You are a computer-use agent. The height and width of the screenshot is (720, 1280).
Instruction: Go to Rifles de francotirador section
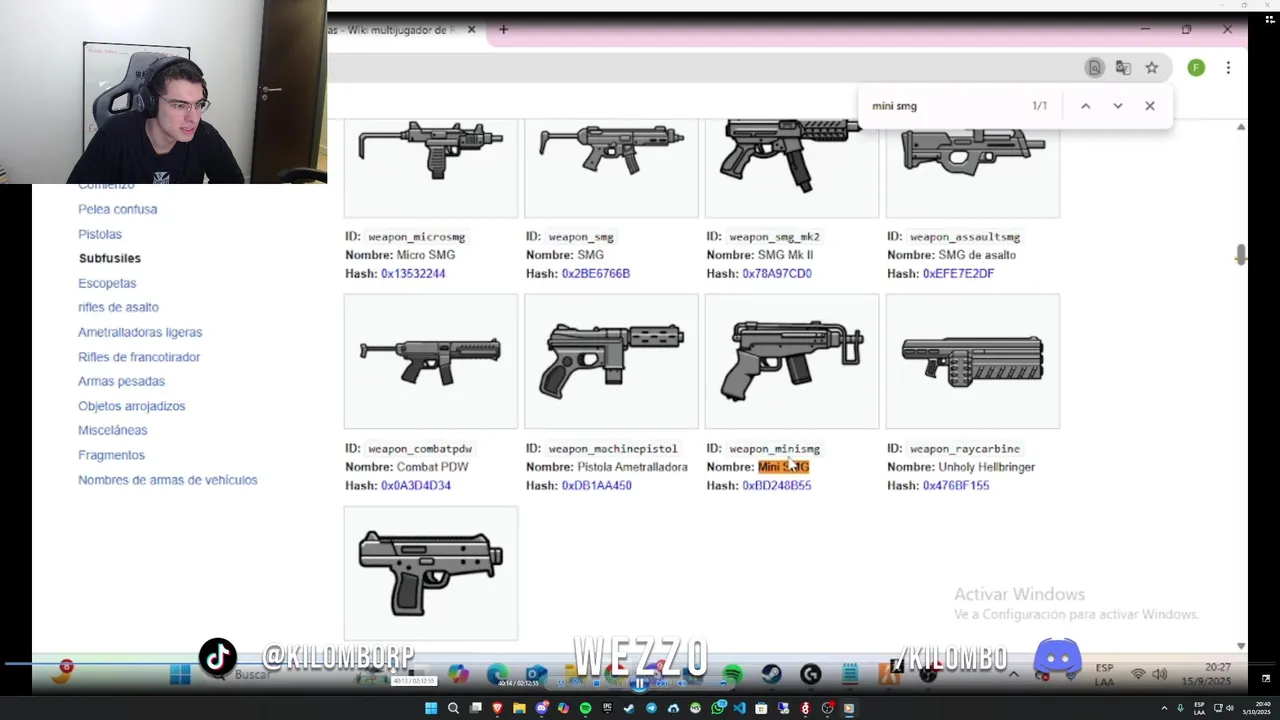click(x=139, y=357)
